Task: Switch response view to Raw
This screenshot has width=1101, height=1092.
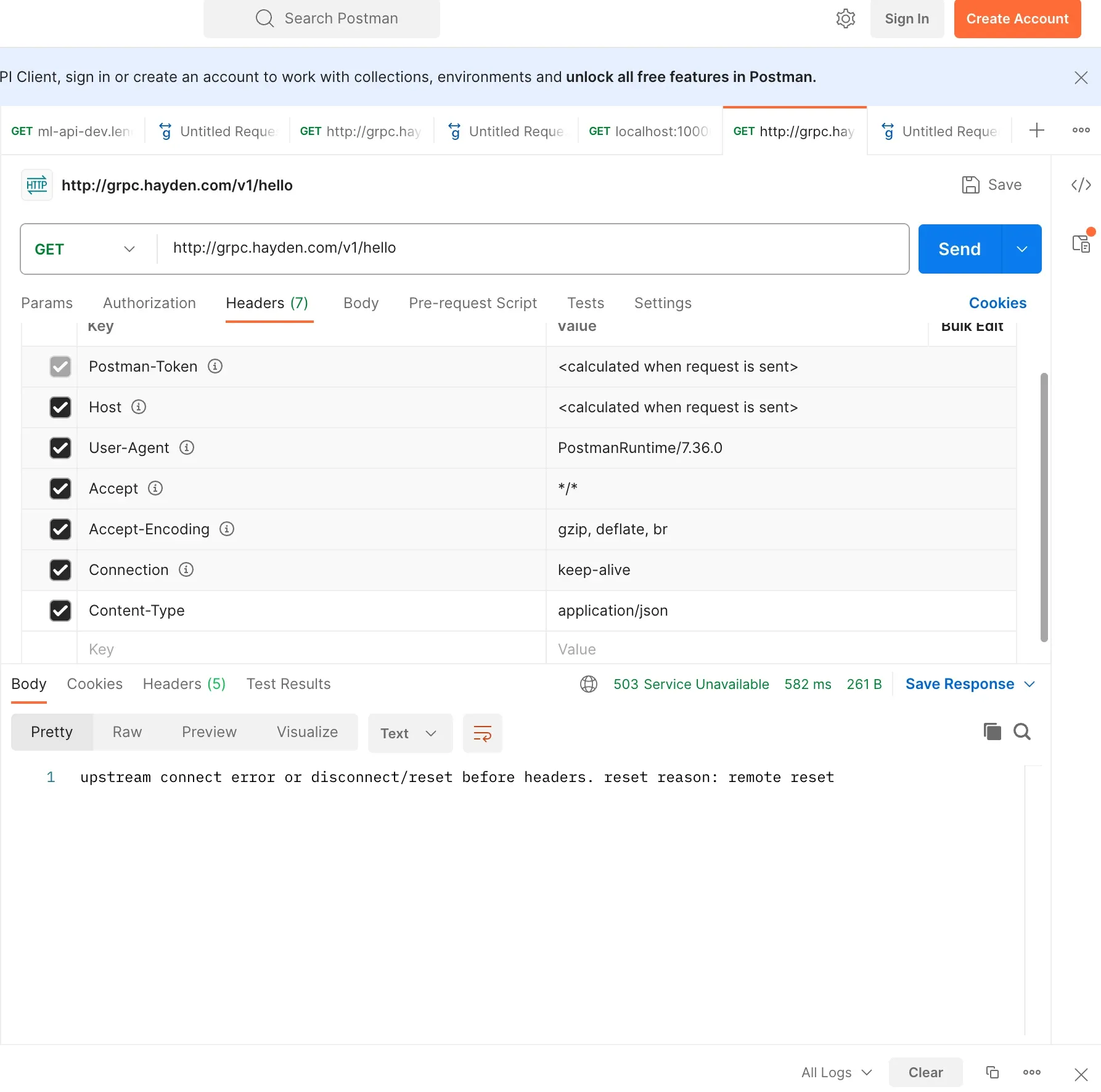Action: [128, 732]
